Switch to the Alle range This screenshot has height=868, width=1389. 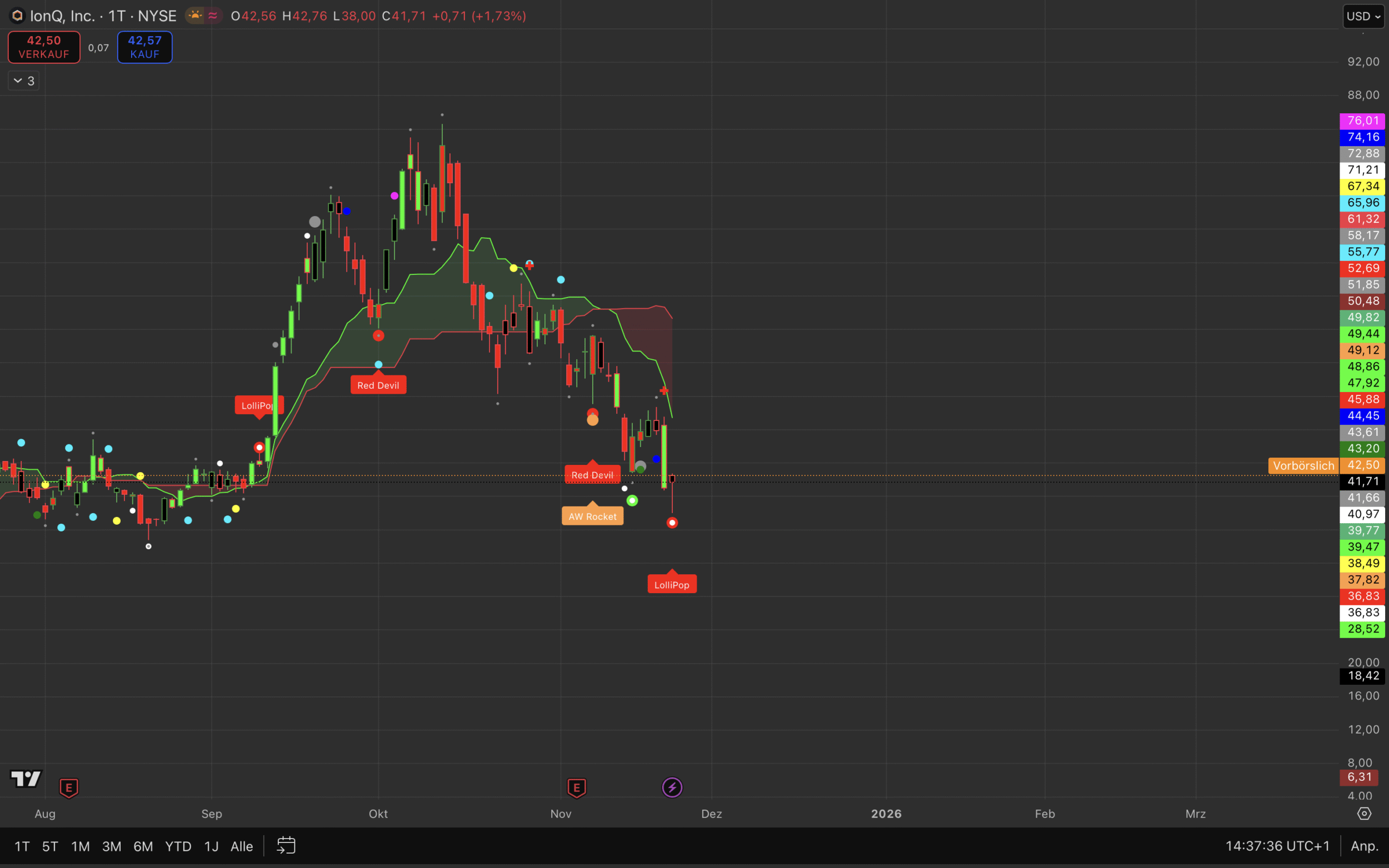point(241,846)
